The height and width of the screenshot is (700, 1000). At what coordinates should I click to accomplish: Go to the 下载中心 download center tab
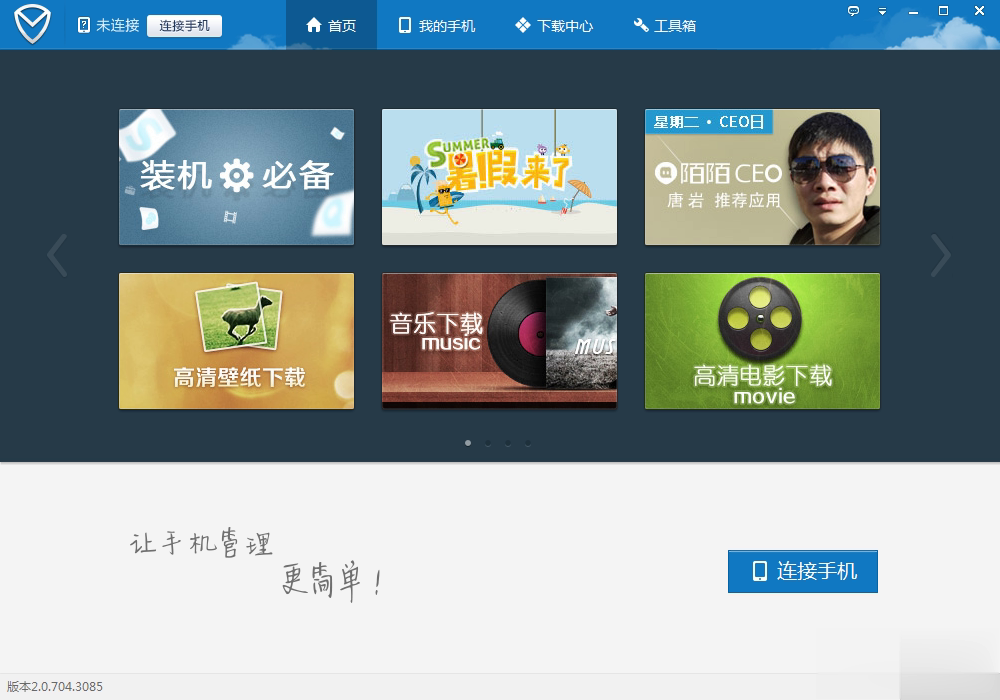(x=554, y=25)
